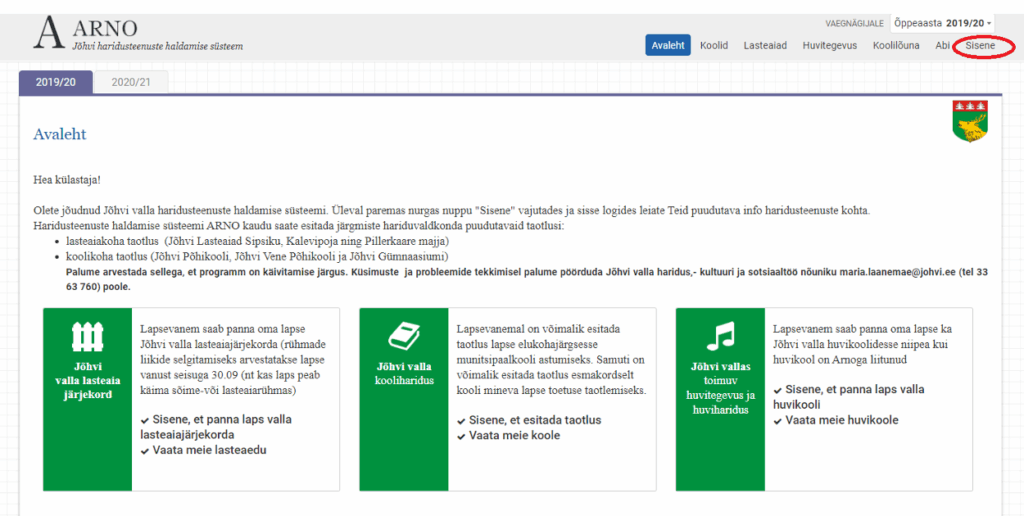Click "Vaata meie koole" link
Screen dimensions: 1024x516
click(510, 436)
